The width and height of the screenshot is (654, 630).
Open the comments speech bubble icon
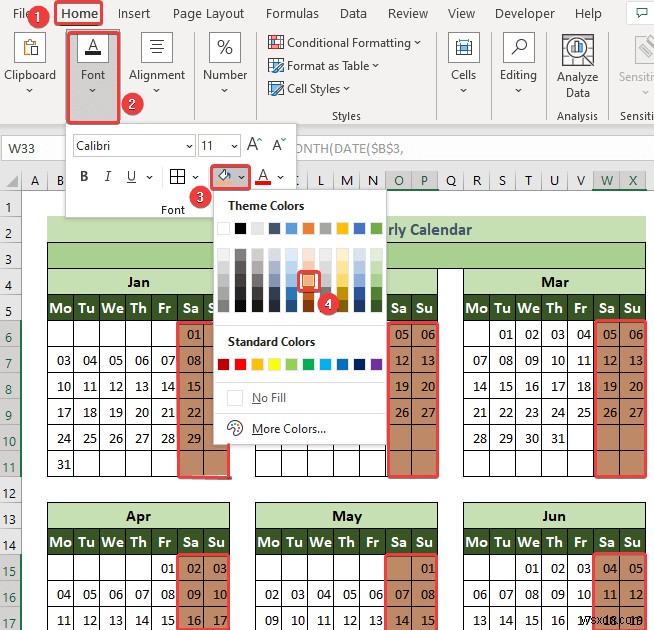pos(641,13)
